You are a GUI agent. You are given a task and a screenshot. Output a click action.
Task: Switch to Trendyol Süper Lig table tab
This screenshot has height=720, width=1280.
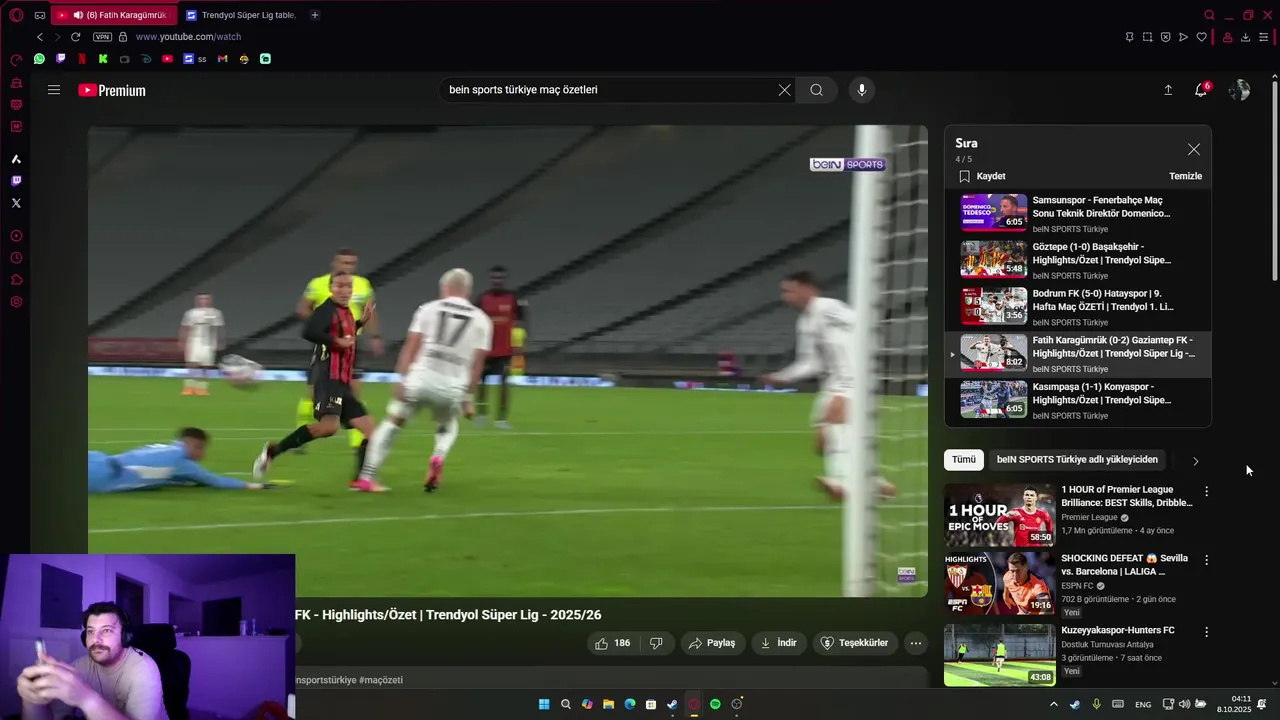pyautogui.click(x=241, y=15)
